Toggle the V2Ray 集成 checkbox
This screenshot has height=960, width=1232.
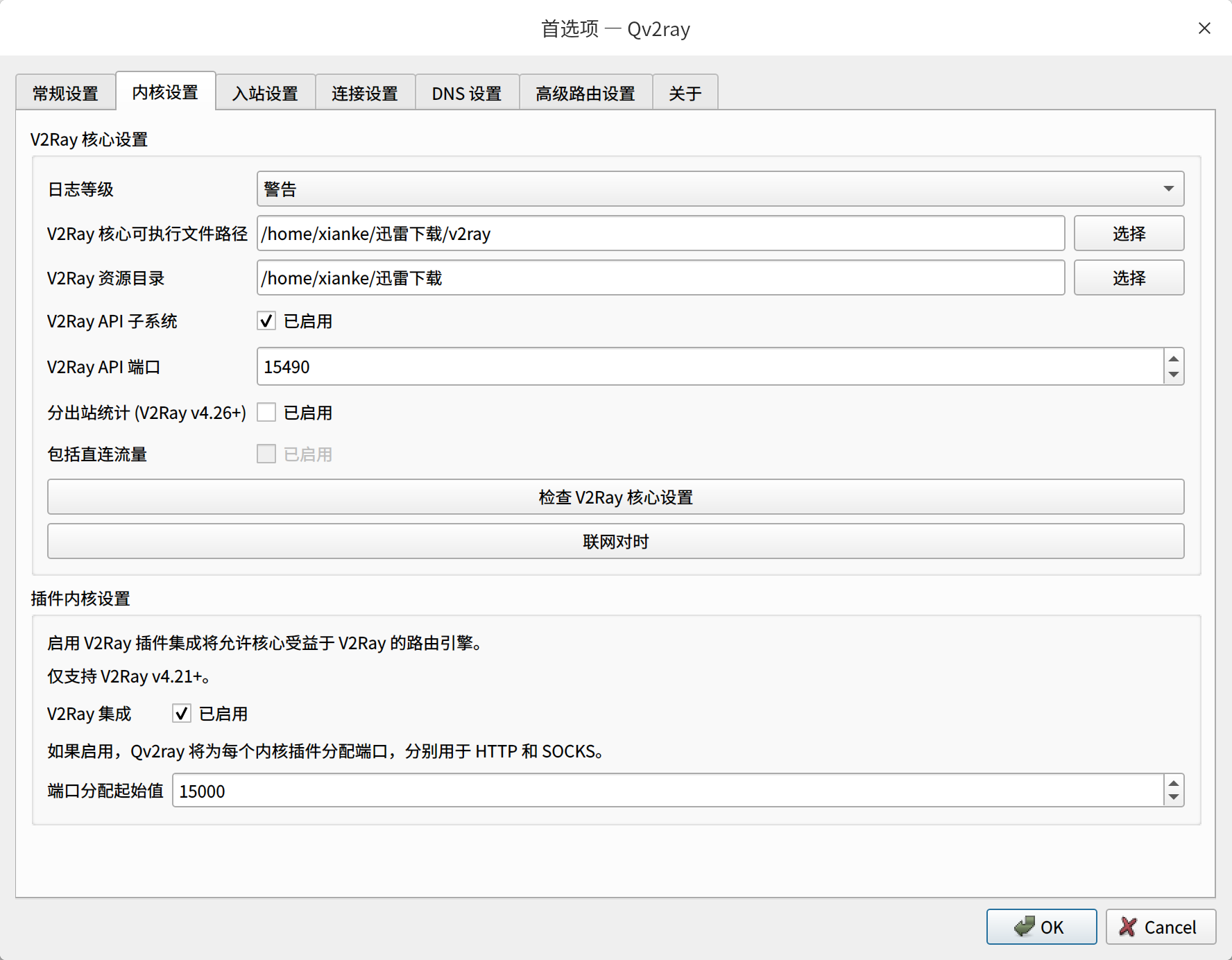click(x=182, y=714)
